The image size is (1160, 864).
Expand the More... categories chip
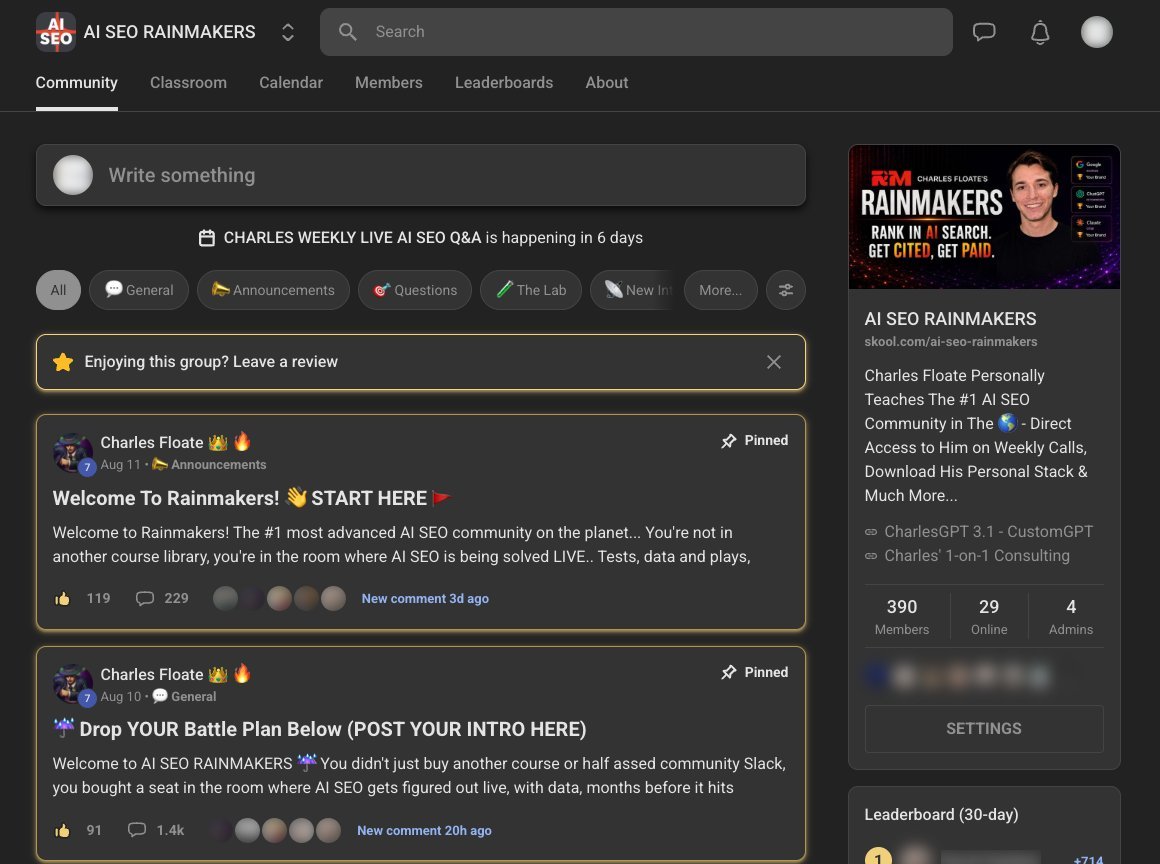[x=721, y=290]
